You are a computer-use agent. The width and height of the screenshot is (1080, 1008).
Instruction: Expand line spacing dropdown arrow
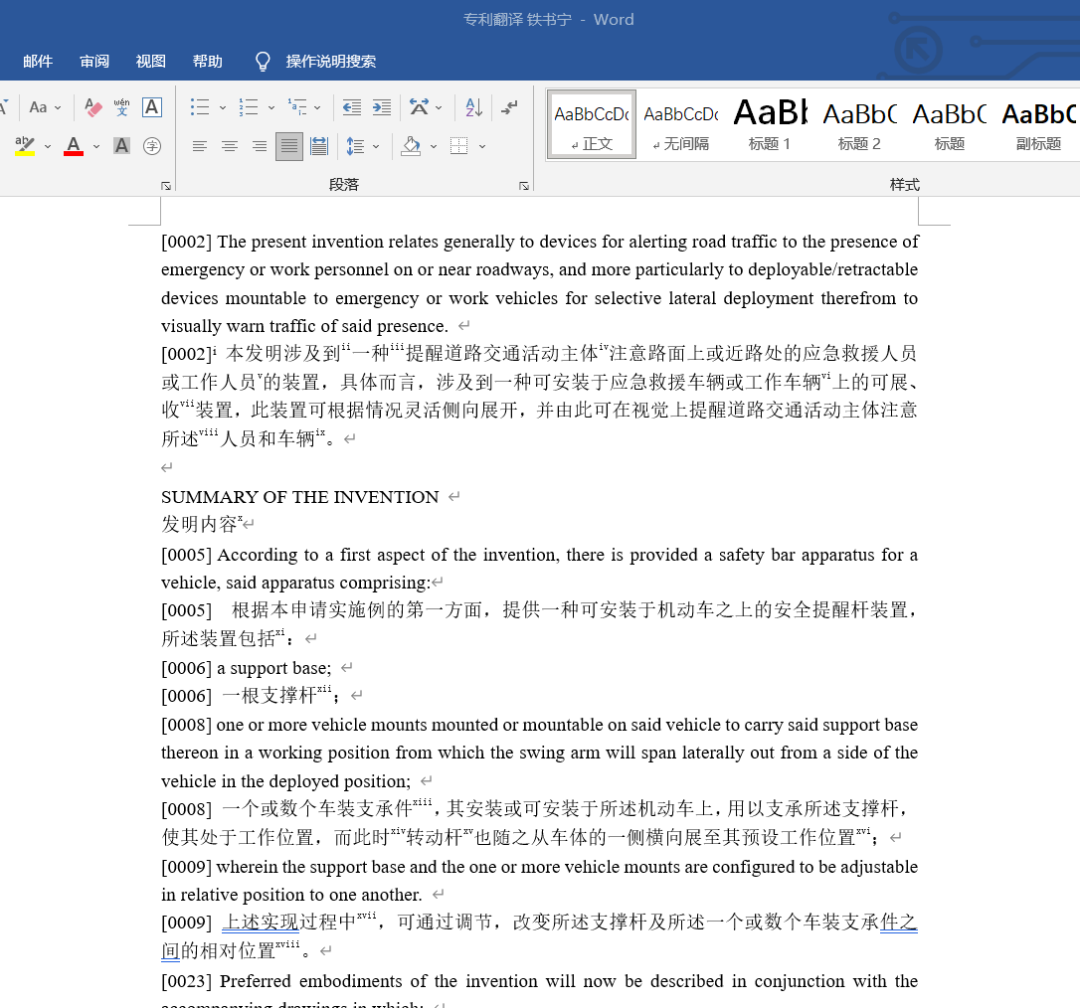pos(375,146)
